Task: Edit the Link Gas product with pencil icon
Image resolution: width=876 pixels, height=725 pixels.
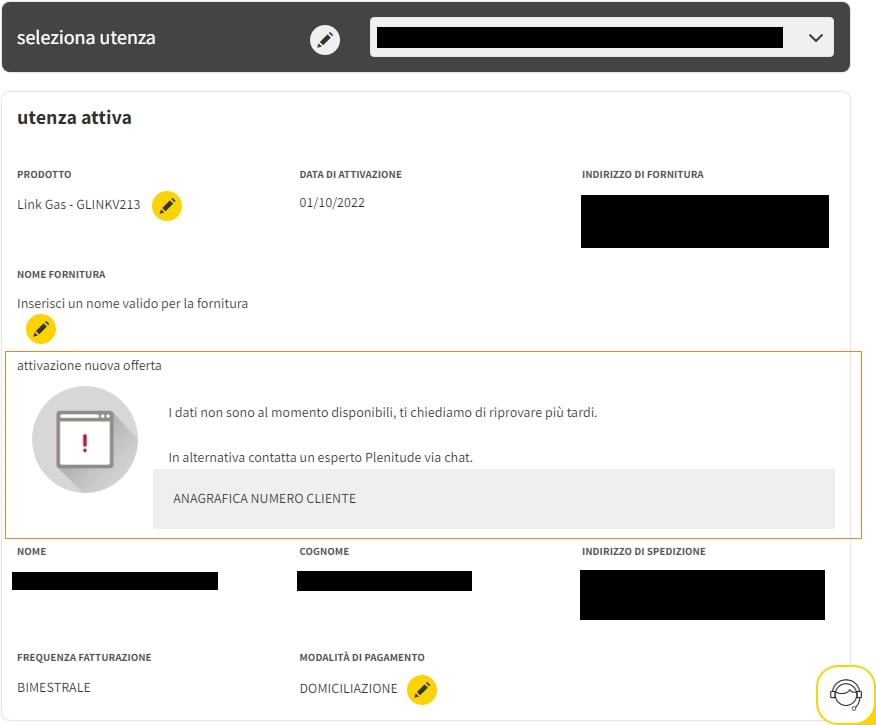Action: (x=167, y=206)
